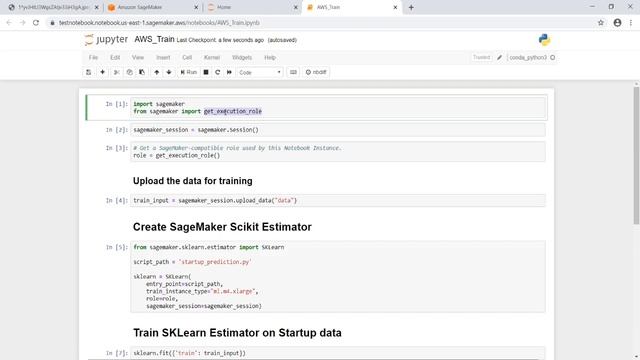The height and width of the screenshot is (360, 640).
Task: Go back in browser history
Action: point(9,23)
